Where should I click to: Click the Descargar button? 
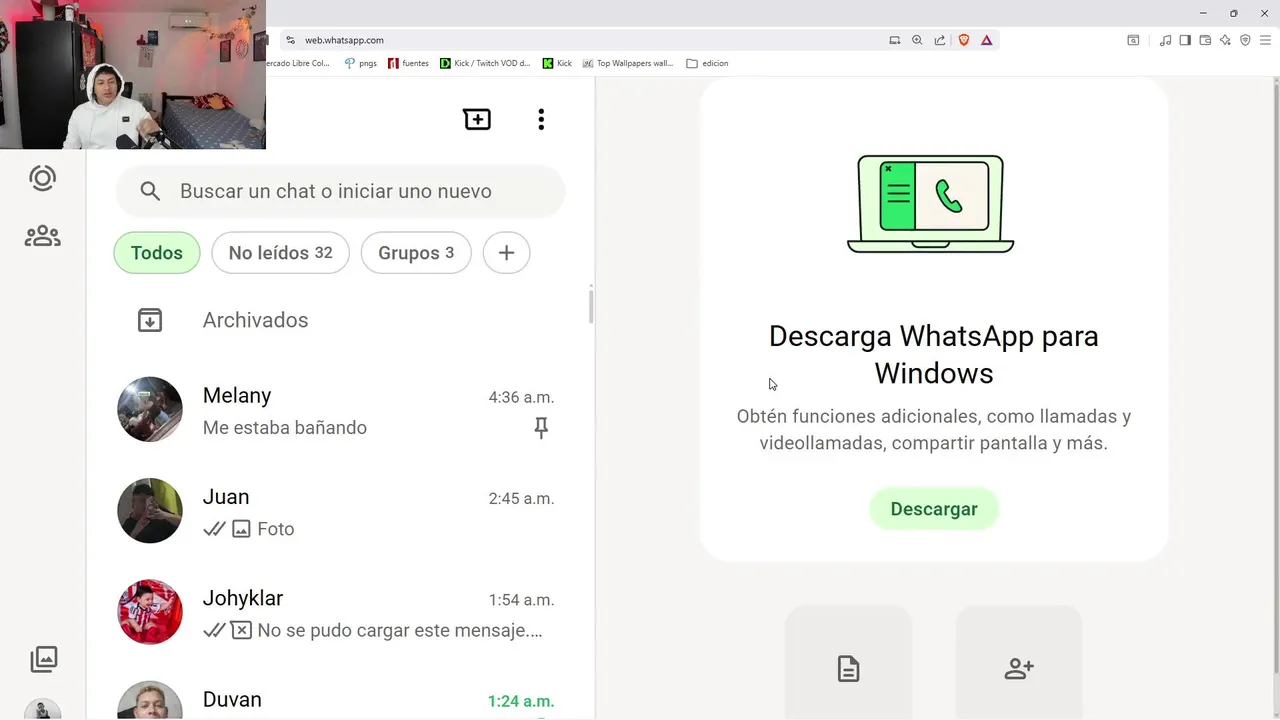(x=934, y=509)
